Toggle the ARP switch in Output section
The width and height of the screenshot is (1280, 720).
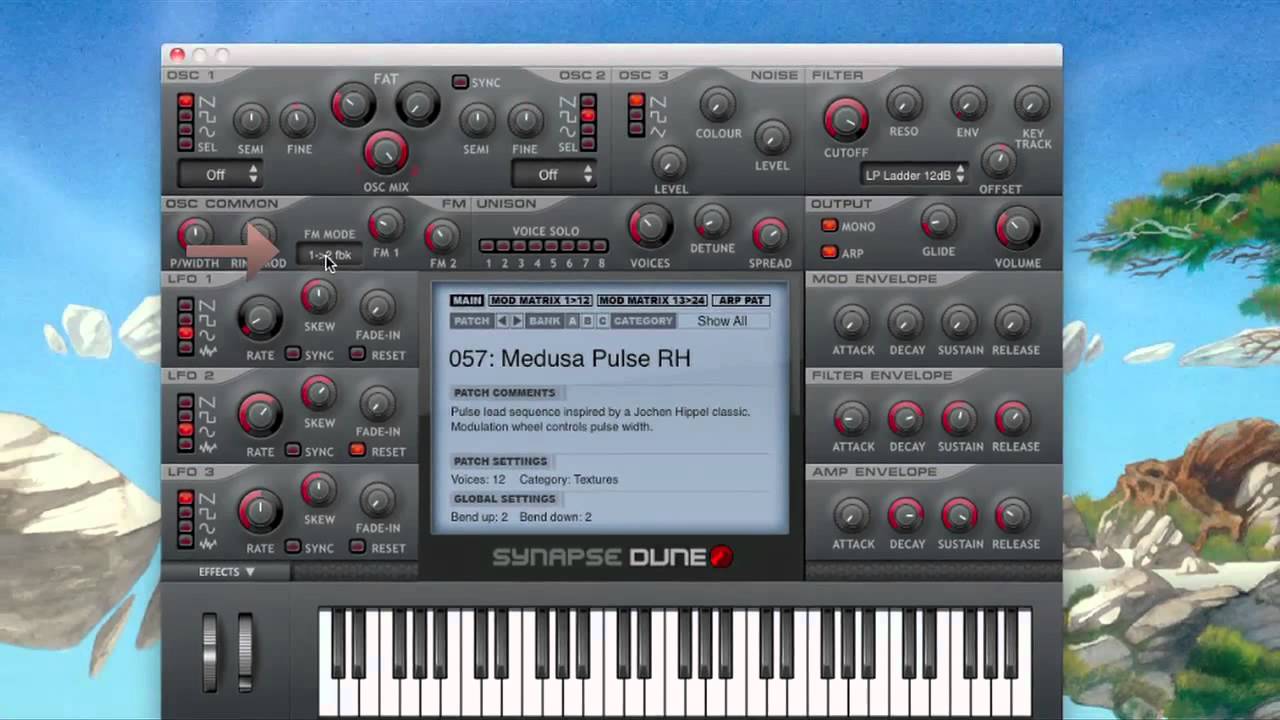coord(829,252)
